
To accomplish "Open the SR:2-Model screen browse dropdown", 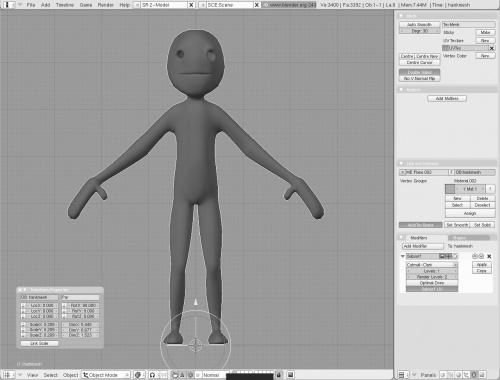I will (137, 5).
